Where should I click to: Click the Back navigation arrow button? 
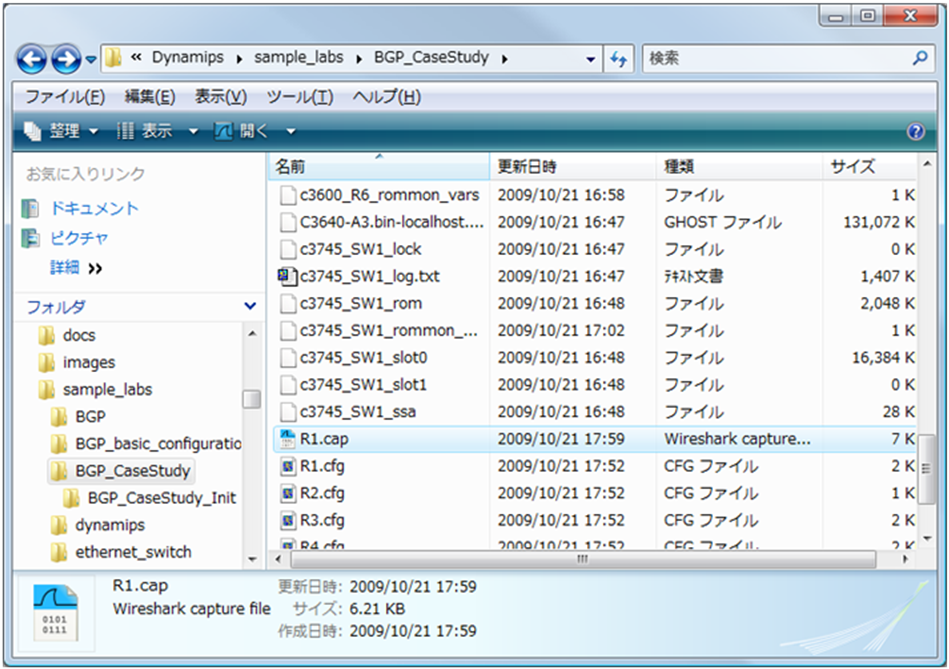(32, 59)
